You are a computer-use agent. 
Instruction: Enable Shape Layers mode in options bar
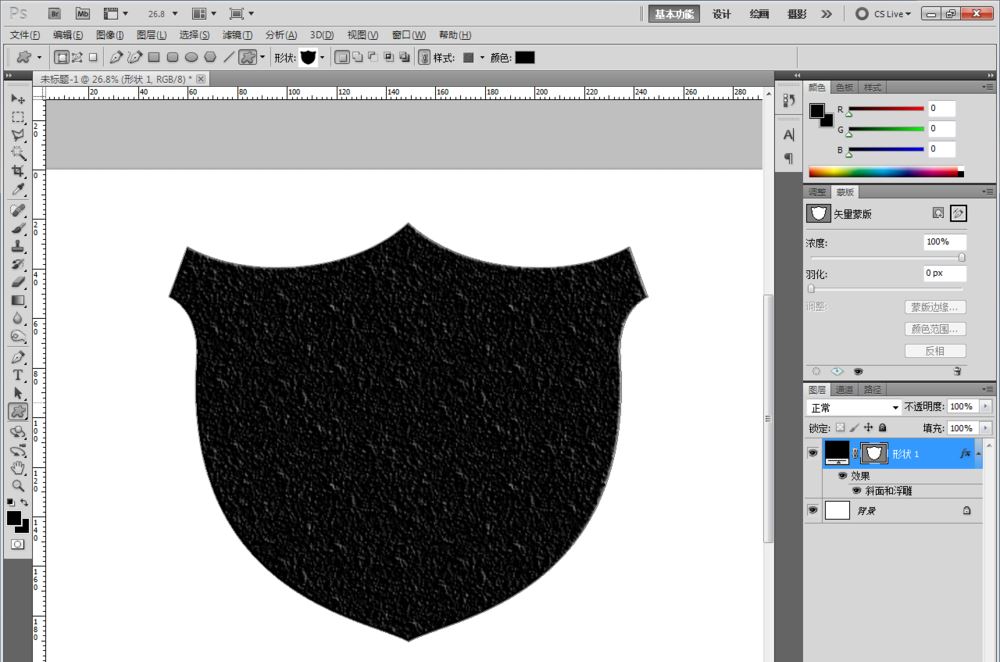point(61,57)
